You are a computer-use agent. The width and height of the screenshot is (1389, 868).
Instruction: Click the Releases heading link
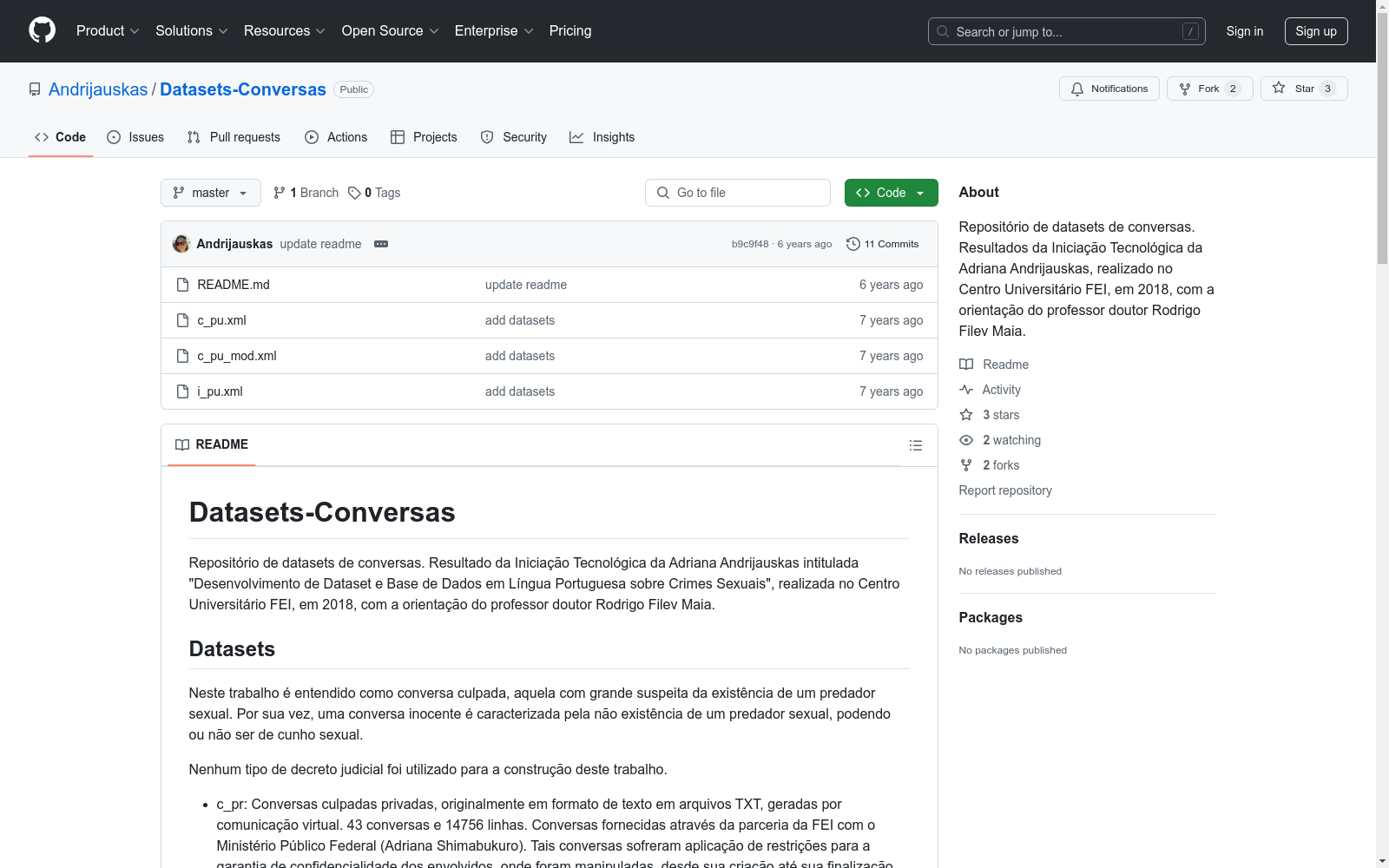point(989,538)
